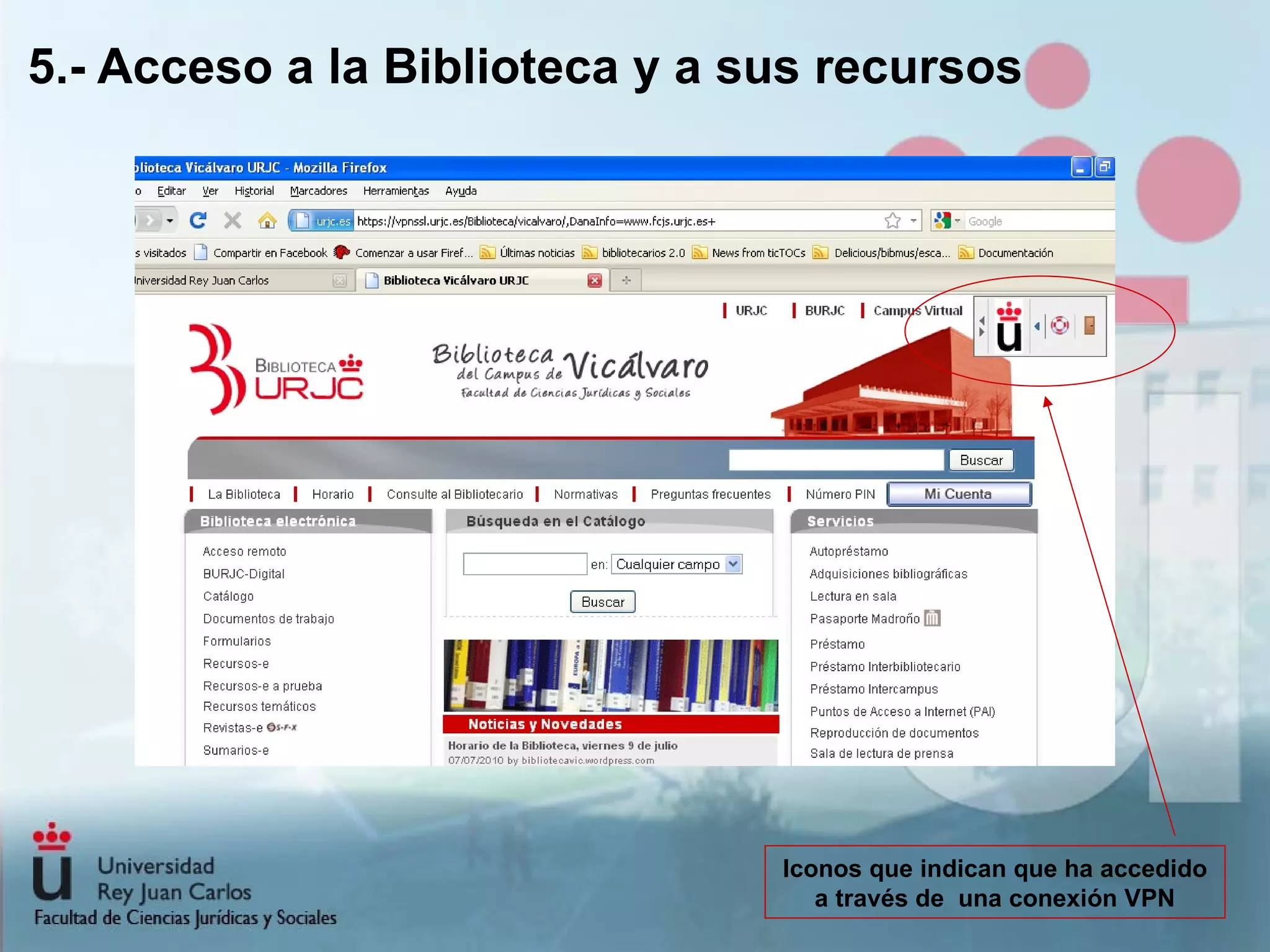
Task: Open a new tab with plus button
Action: point(626,281)
